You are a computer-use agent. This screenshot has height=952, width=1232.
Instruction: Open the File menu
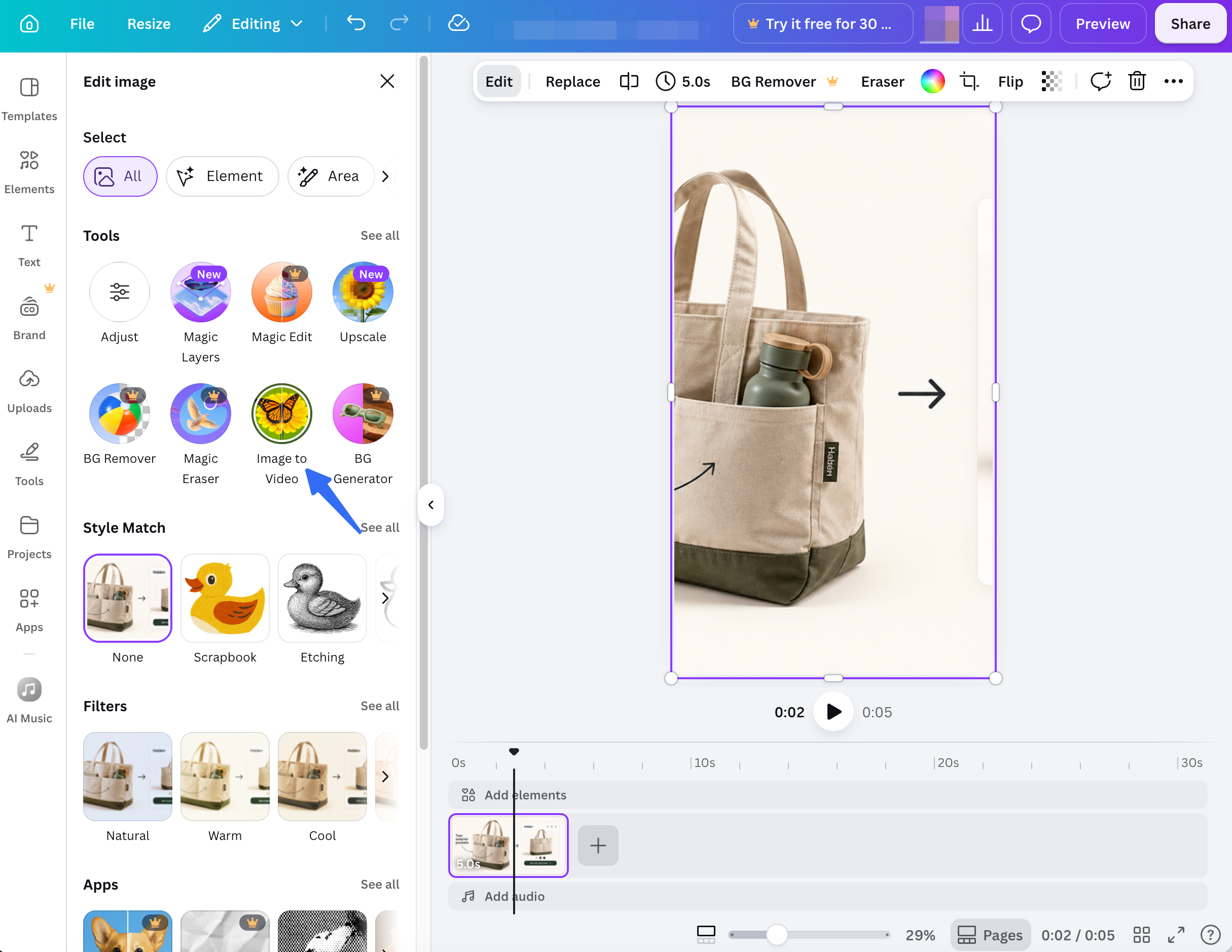[82, 24]
